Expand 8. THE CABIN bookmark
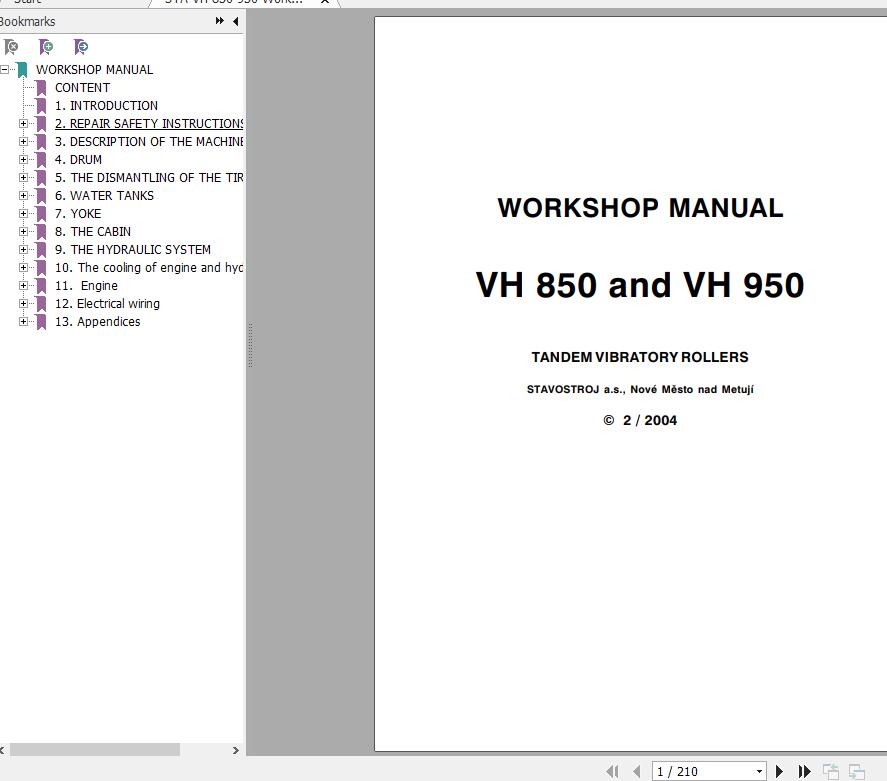This screenshot has width=887, height=781. pos(23,232)
